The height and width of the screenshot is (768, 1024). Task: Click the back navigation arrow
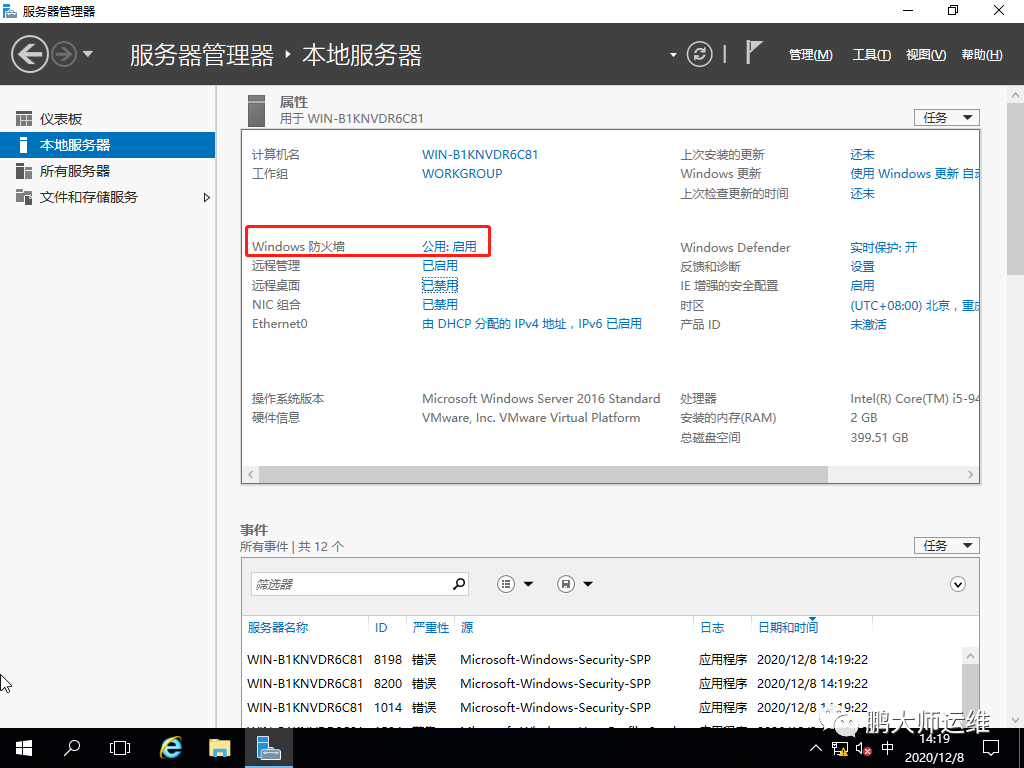point(30,54)
